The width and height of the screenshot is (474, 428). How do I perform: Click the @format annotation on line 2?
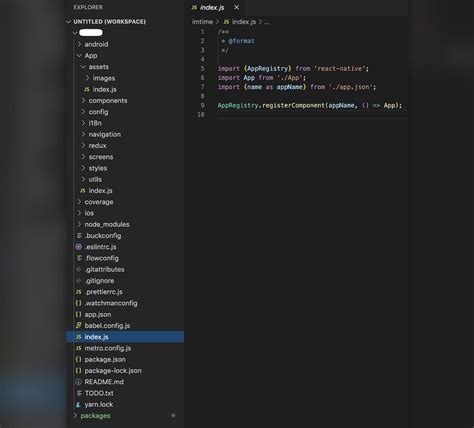coord(242,41)
